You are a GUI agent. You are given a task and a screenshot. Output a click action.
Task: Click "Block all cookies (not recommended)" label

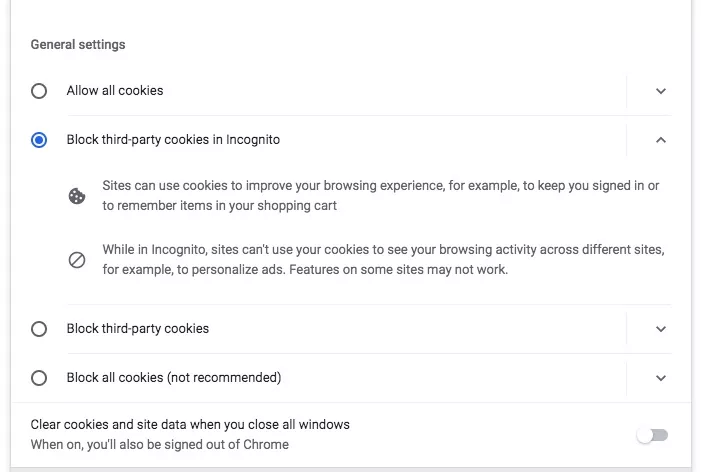174,378
